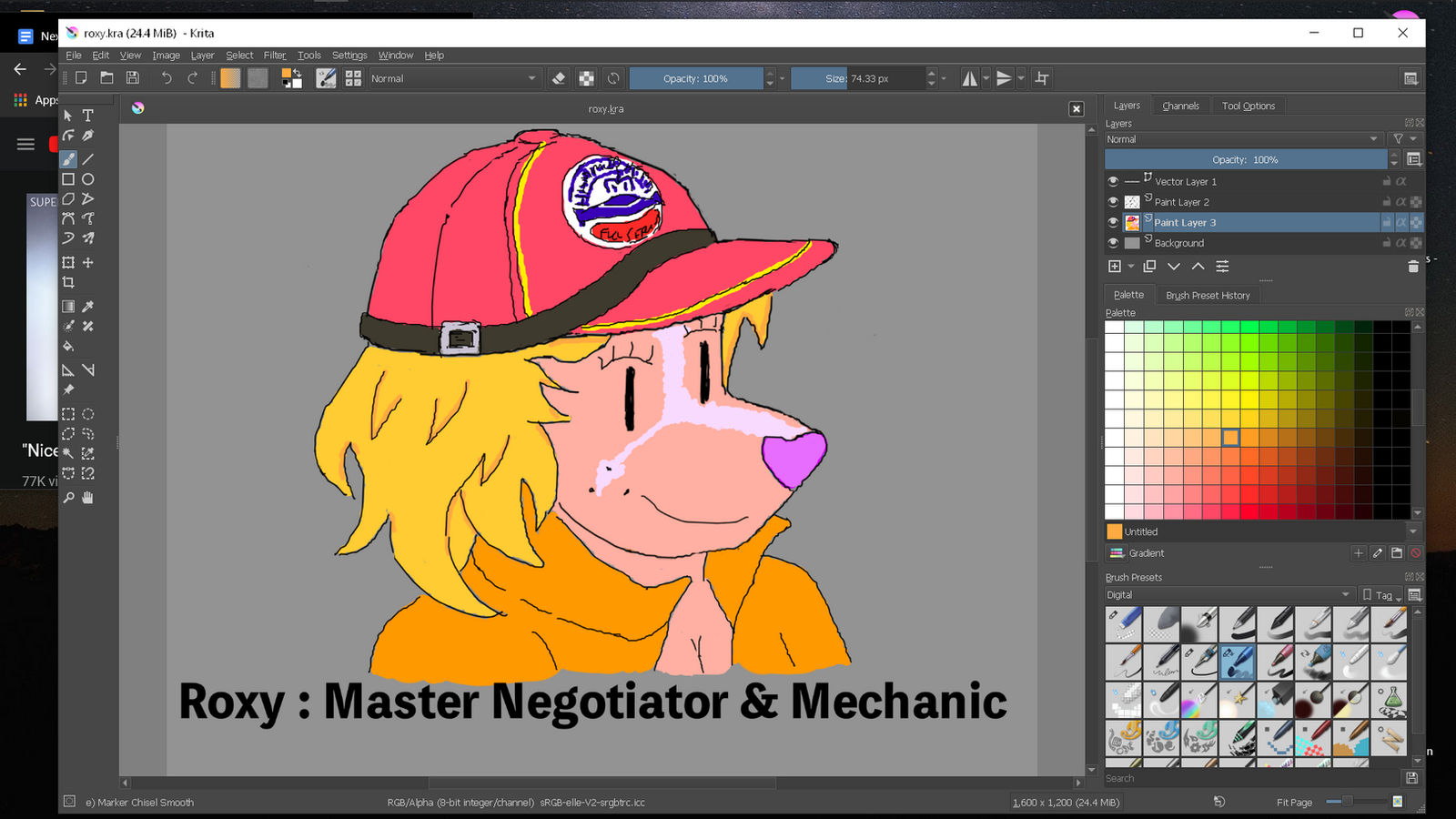The width and height of the screenshot is (1456, 819).
Task: Pick the selected orange palette swatch
Action: coord(1230,438)
